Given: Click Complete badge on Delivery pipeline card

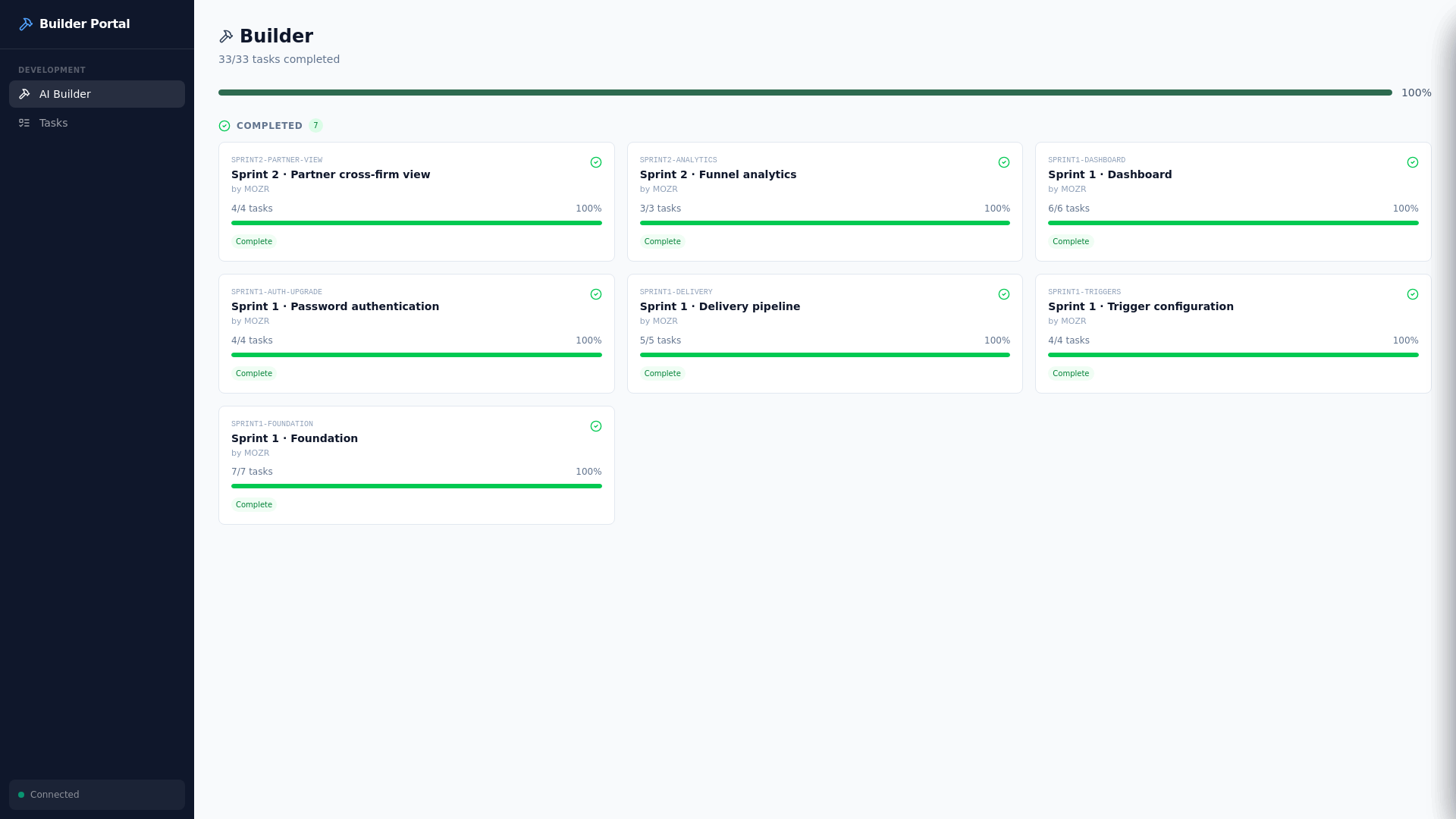Looking at the screenshot, I should pos(662,373).
